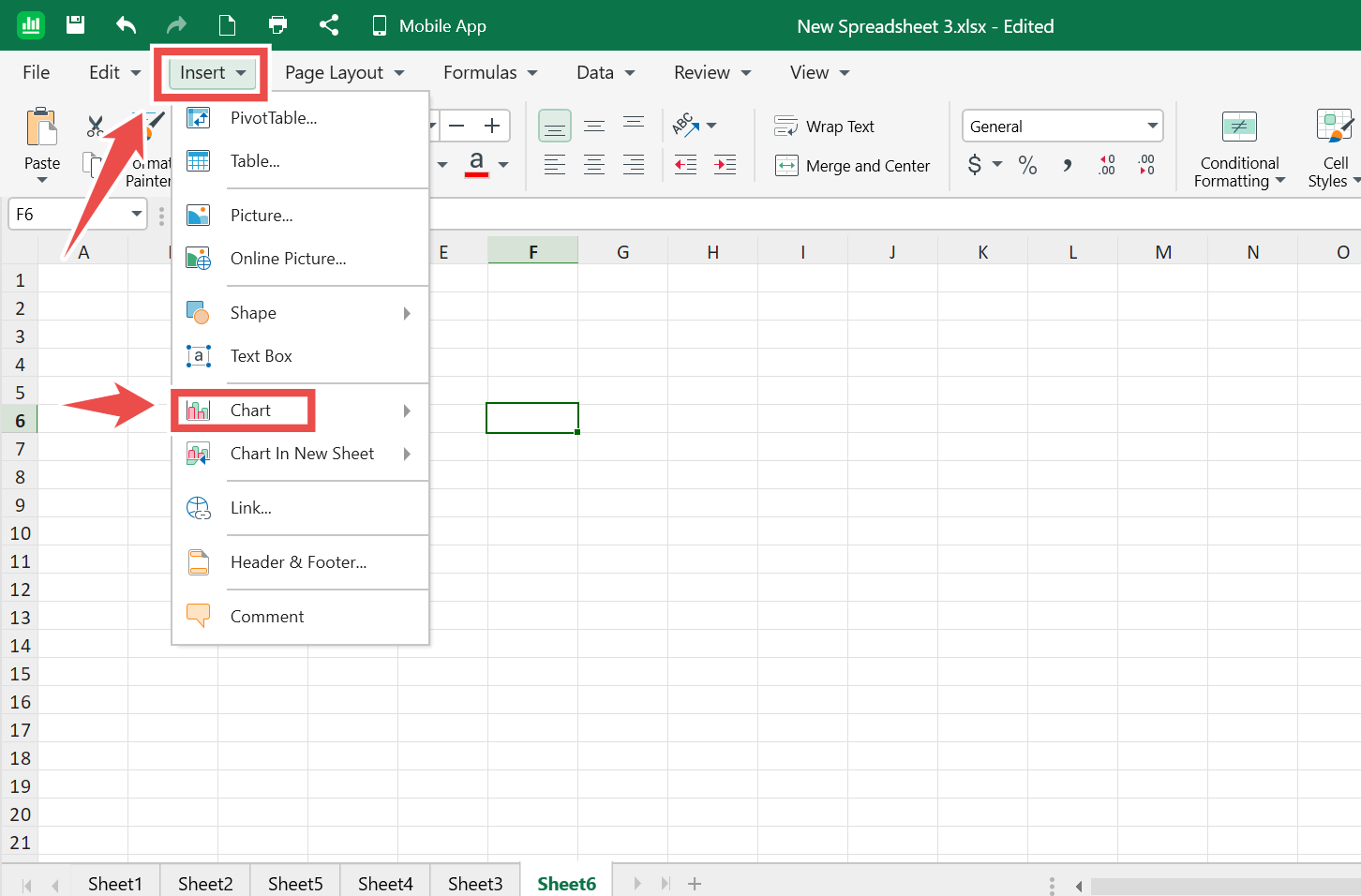Viewport: 1361px width, 896px height.
Task: Expand the Shape submenu
Action: (x=301, y=312)
